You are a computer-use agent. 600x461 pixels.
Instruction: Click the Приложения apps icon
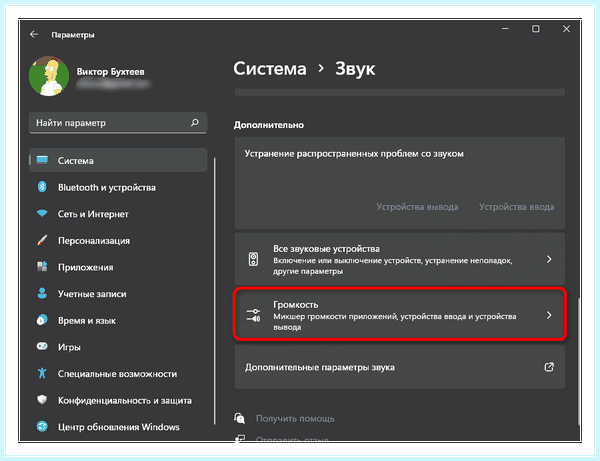(x=42, y=266)
